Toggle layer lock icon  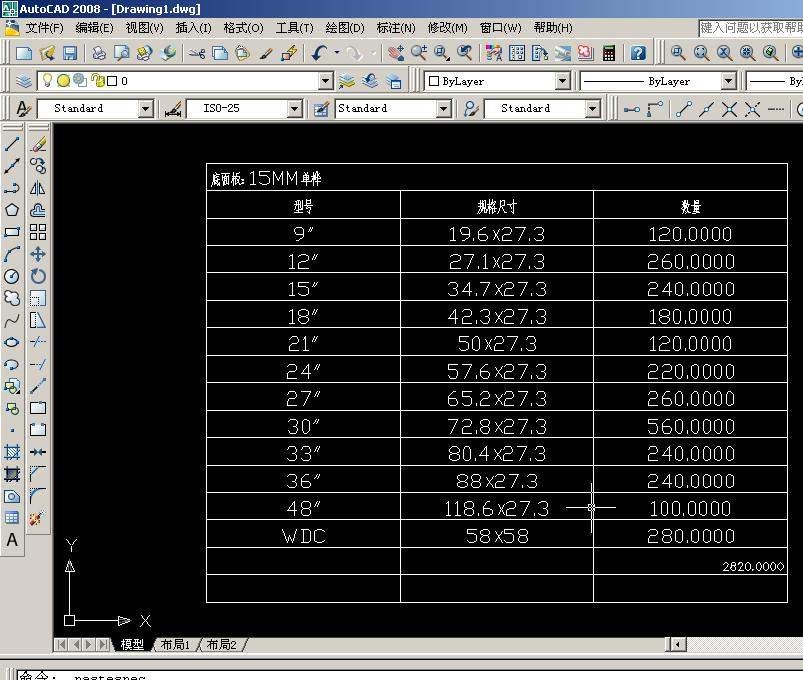pyautogui.click(x=97, y=80)
